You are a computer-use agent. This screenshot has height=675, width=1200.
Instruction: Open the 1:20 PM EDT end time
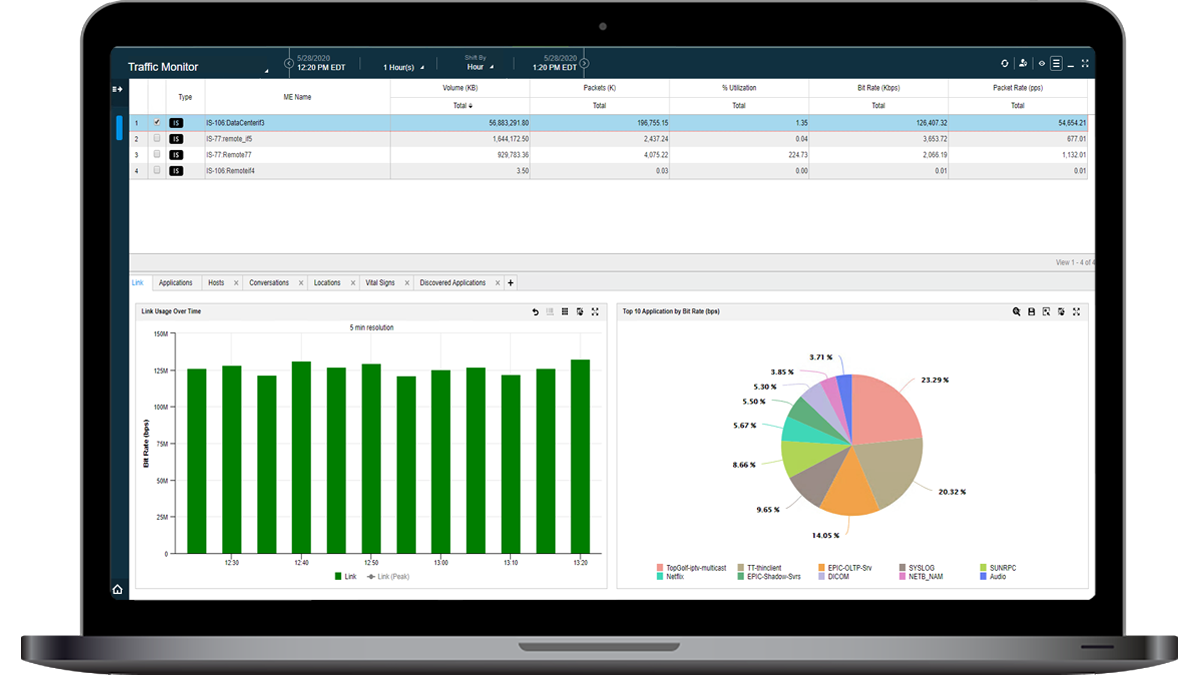[x=553, y=67]
